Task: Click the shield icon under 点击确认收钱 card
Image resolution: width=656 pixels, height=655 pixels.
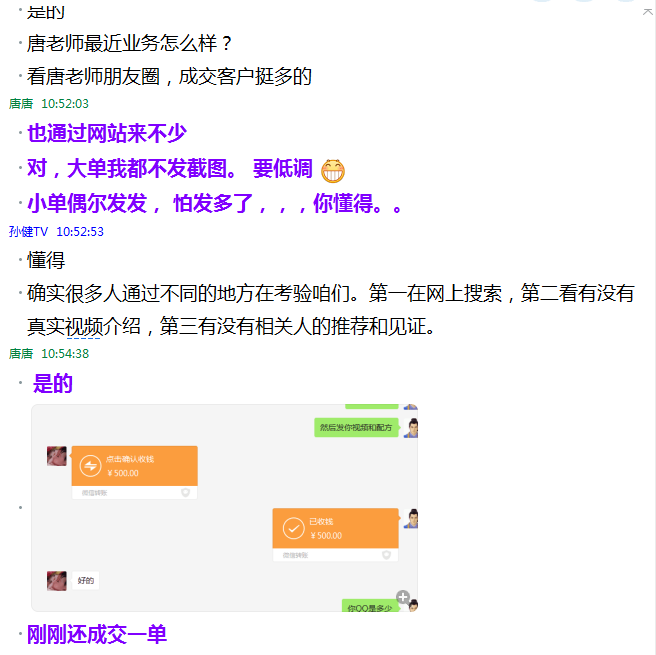Action: click(x=185, y=492)
